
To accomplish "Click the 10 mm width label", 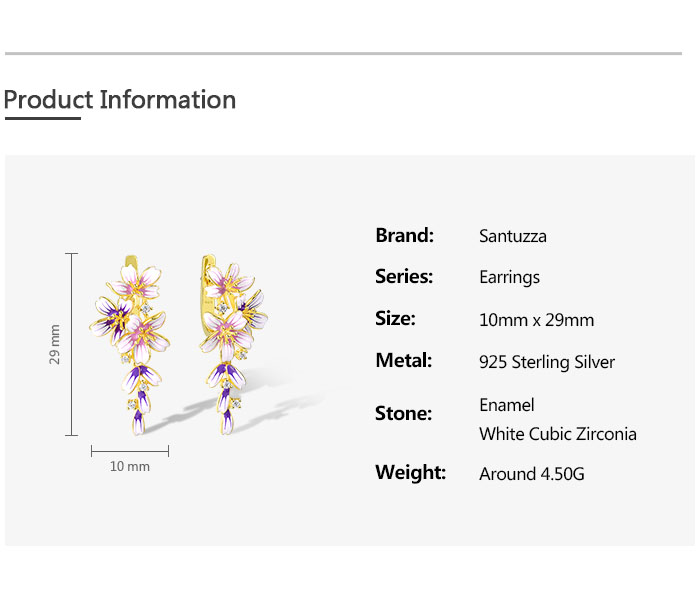I will click(x=130, y=467).
